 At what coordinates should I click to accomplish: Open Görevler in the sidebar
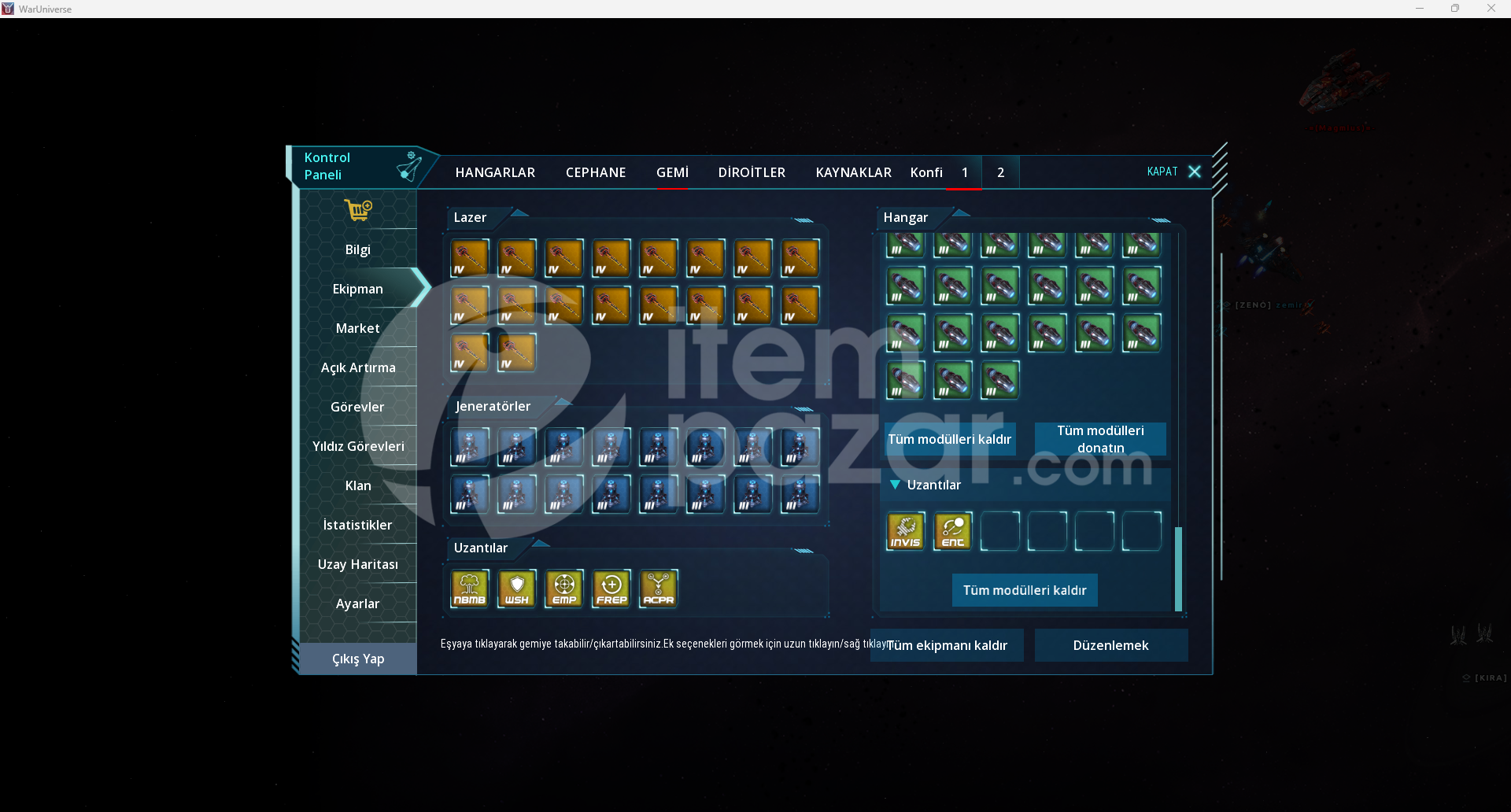(x=358, y=407)
